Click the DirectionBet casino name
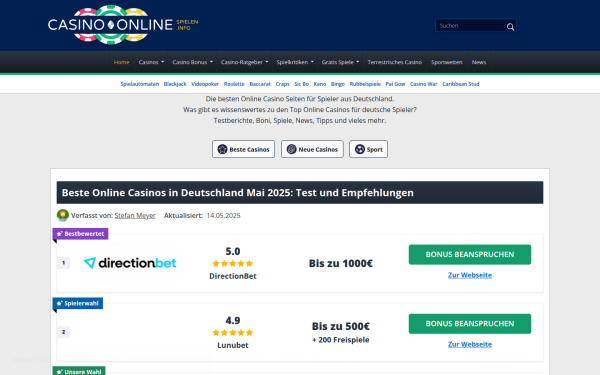The image size is (600, 375). coord(233,276)
